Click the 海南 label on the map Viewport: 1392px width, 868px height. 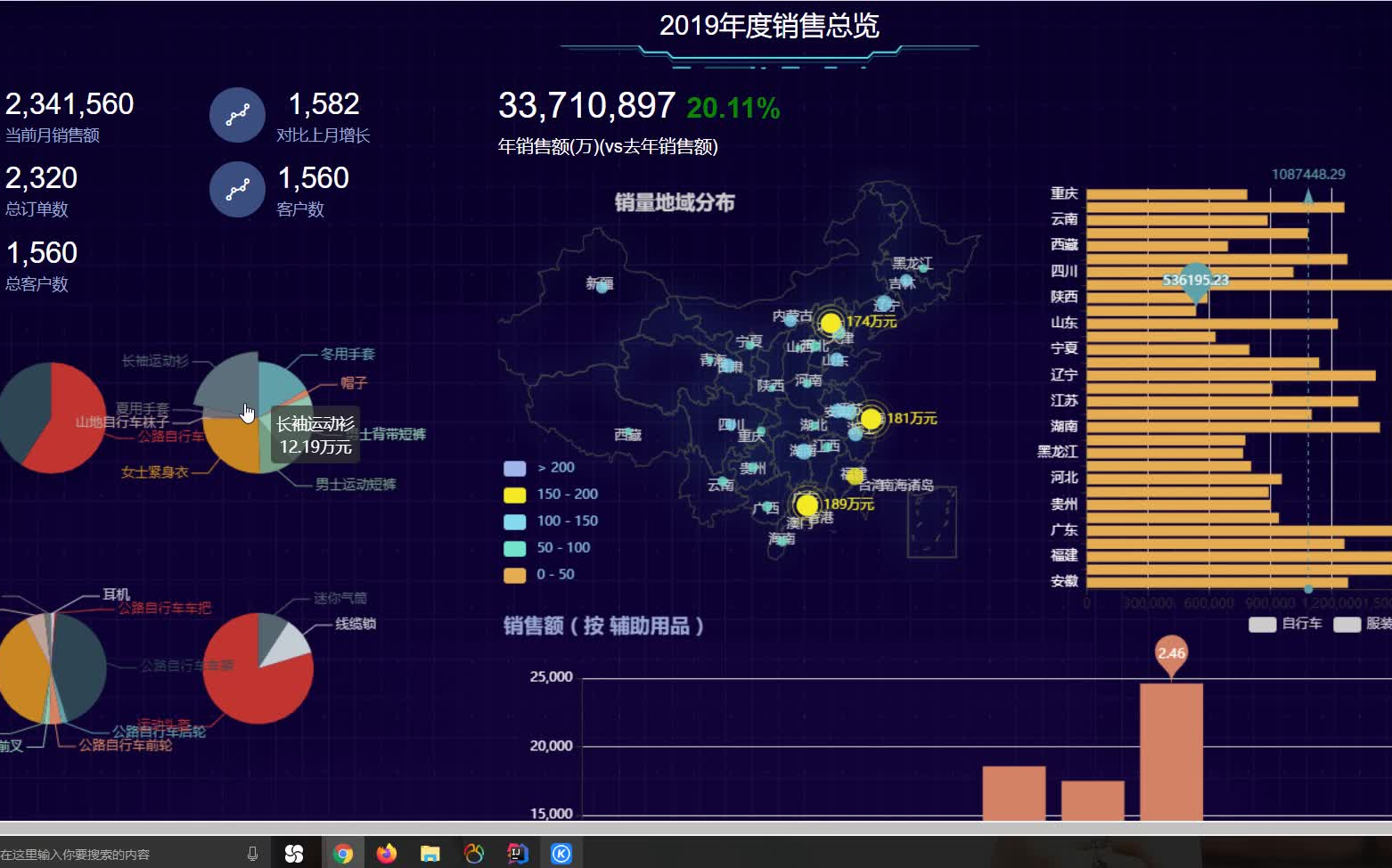(x=782, y=539)
